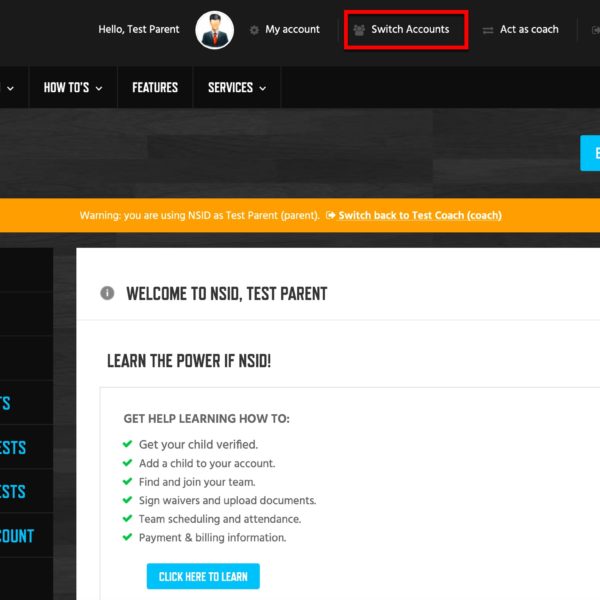Screen dimensions: 600x600
Task: Click the arrow icon before Switch back link
Action: 330,215
